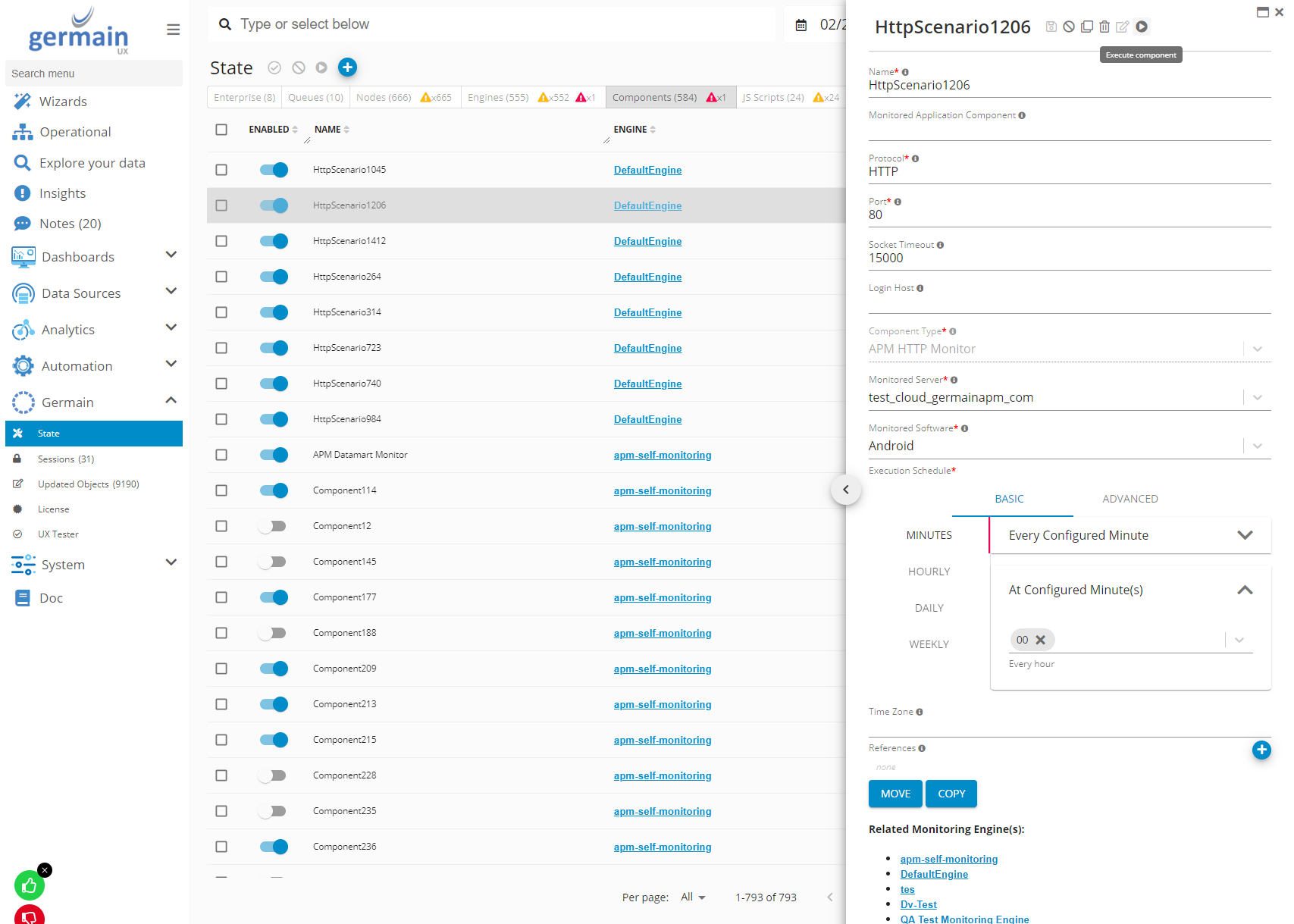The image size is (1294, 924).
Task: Click the COPY button
Action: click(951, 794)
